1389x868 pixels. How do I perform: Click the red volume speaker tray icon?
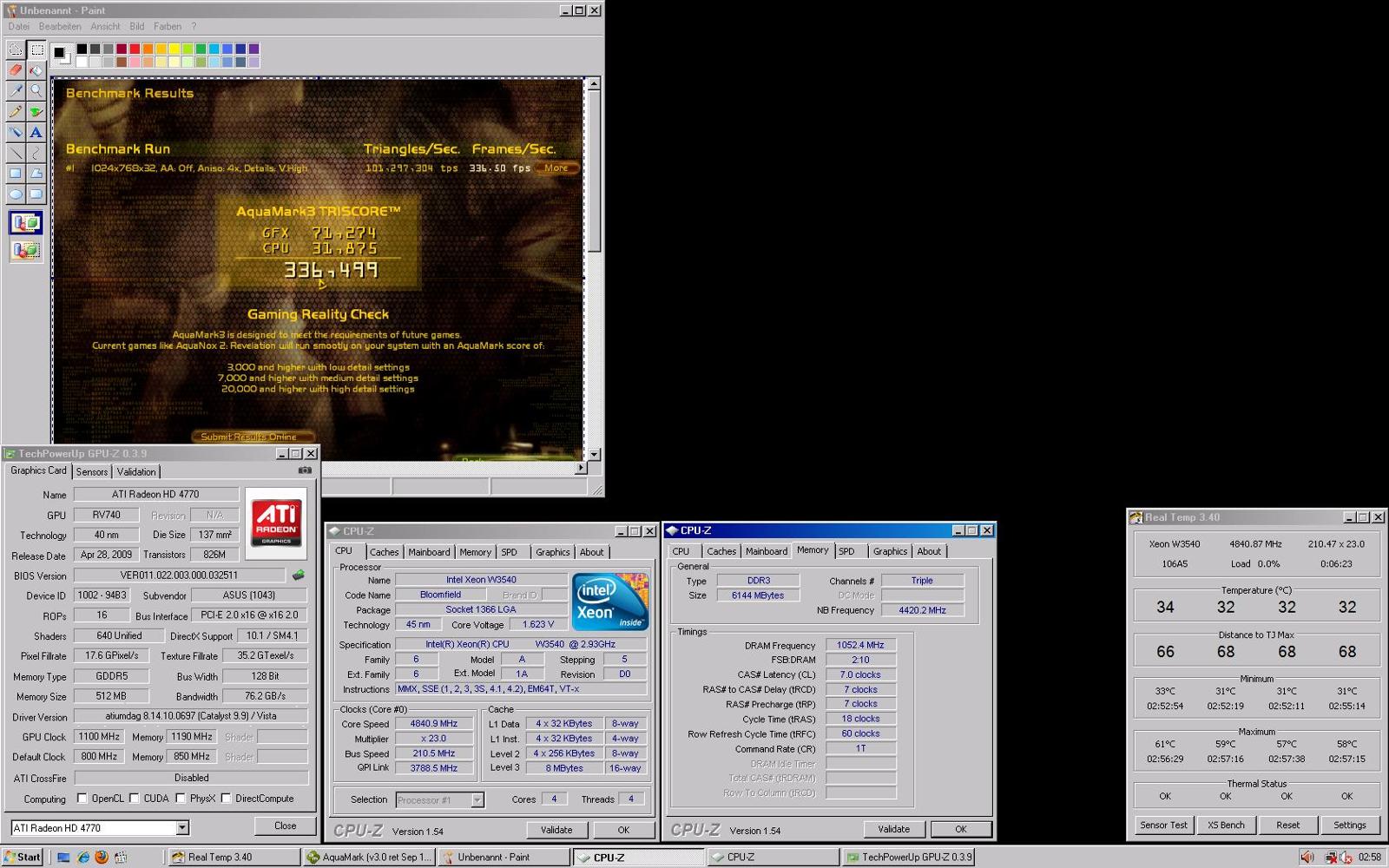pyautogui.click(x=1307, y=858)
